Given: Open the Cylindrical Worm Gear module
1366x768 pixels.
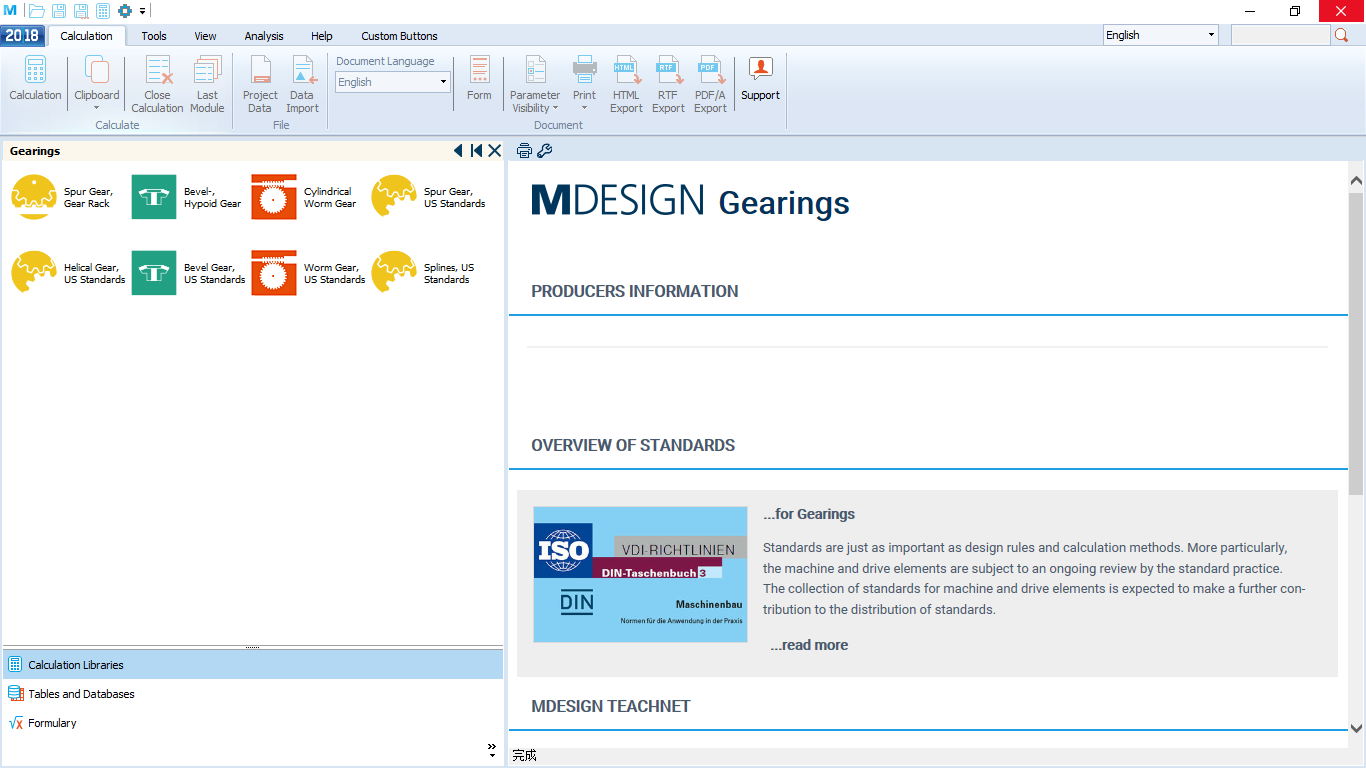Looking at the screenshot, I should pyautogui.click(x=305, y=197).
